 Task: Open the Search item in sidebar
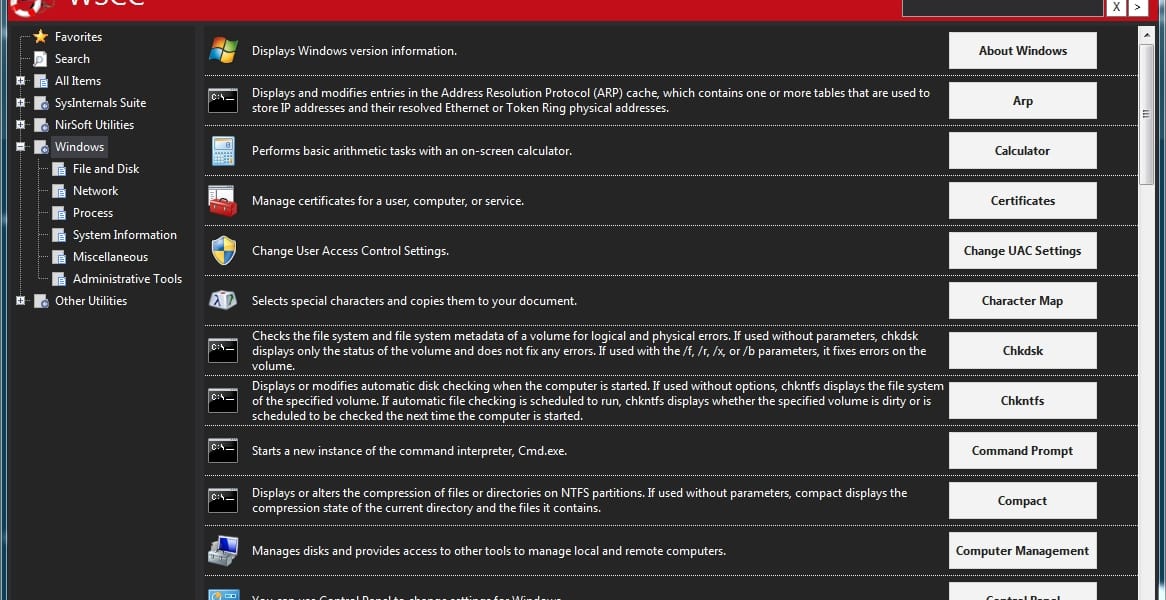72,59
